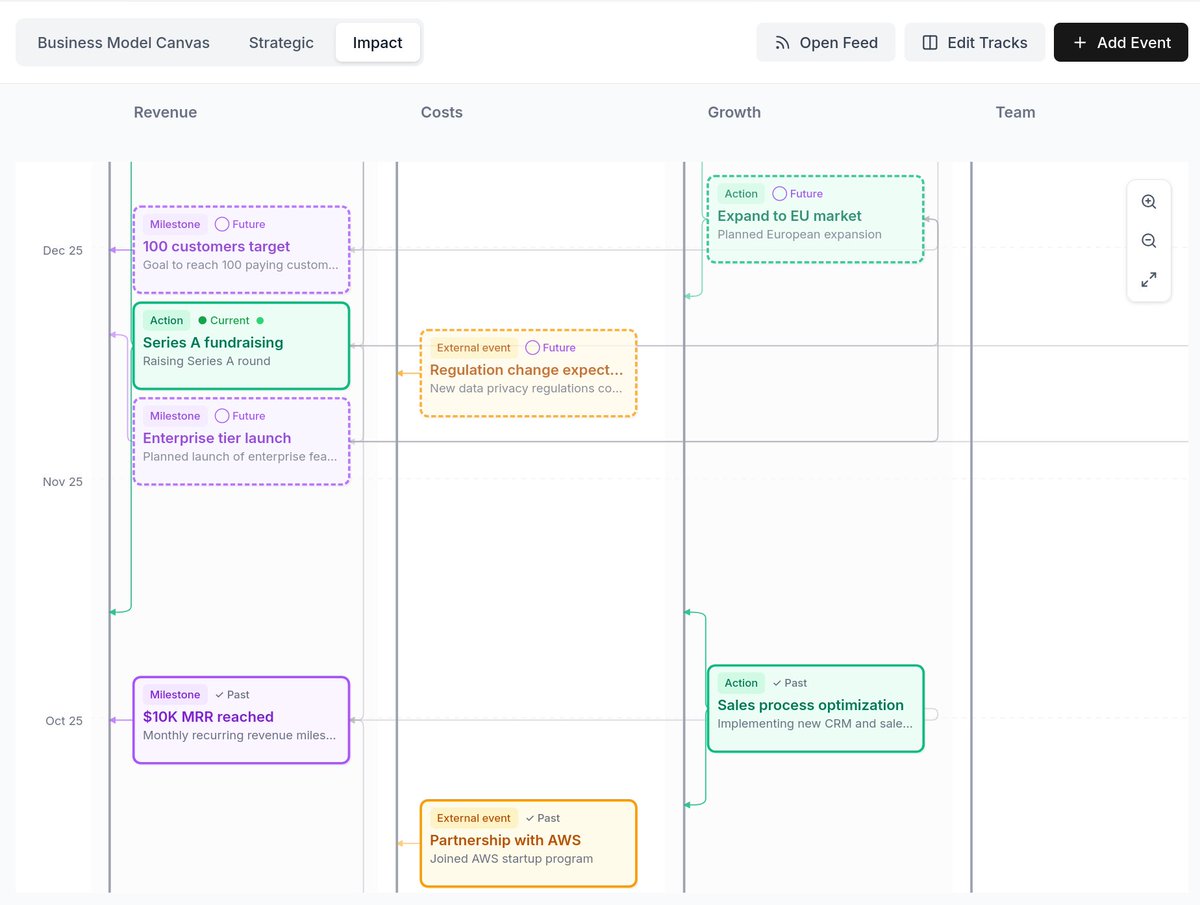Click the Growth track header
This screenshot has width=1200, height=905.
(734, 112)
